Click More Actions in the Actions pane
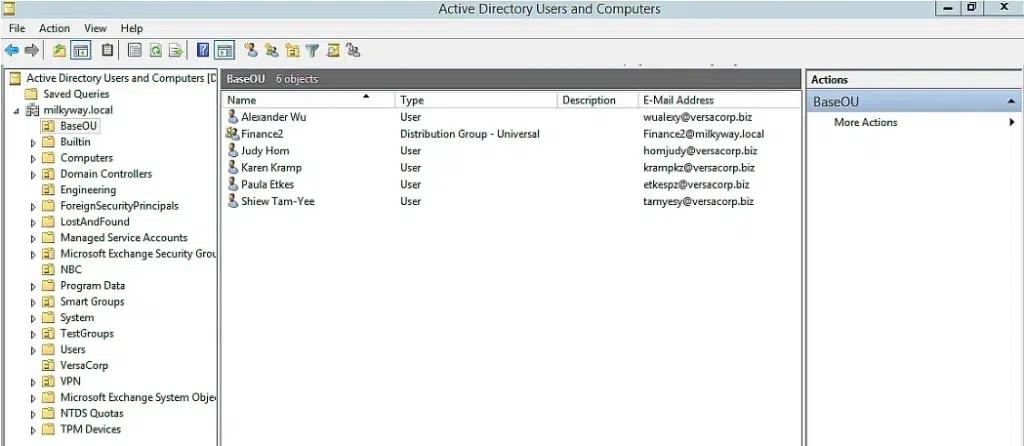The height and width of the screenshot is (446, 1024). click(865, 122)
